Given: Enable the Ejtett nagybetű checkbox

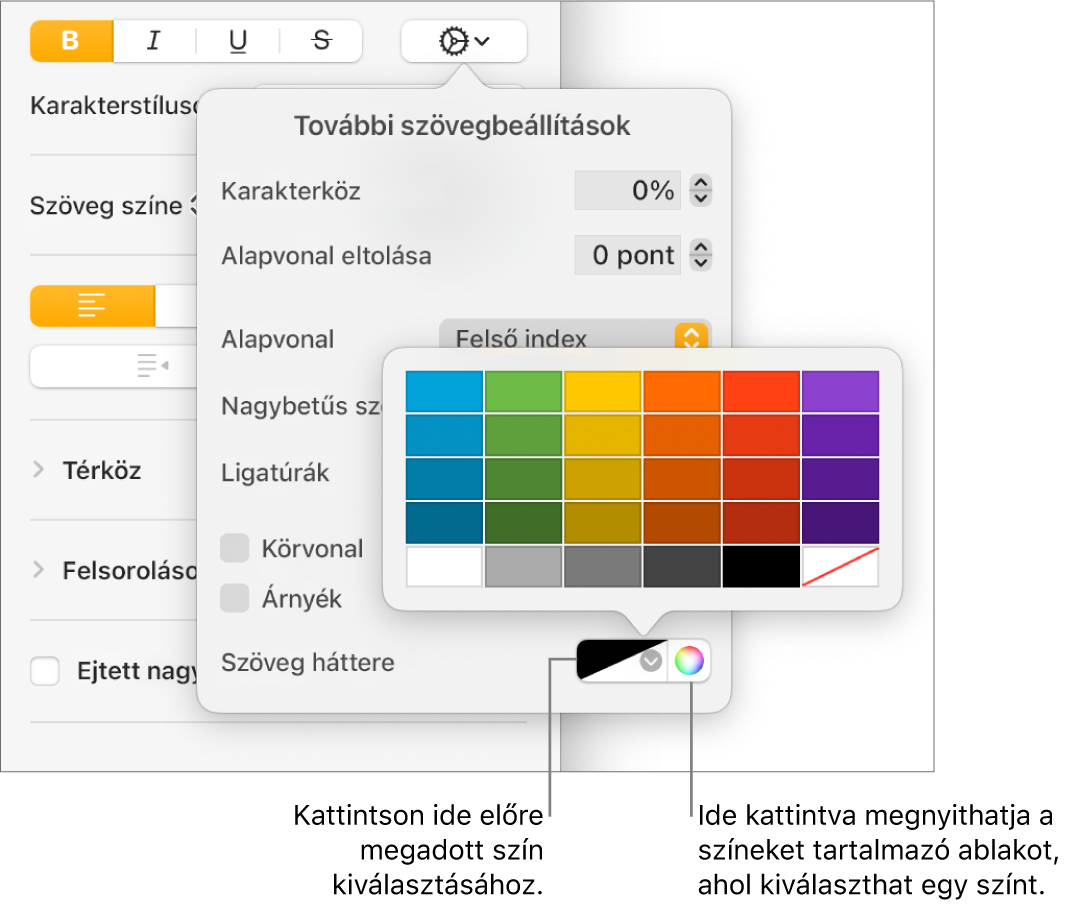Looking at the screenshot, I should coord(45,670).
